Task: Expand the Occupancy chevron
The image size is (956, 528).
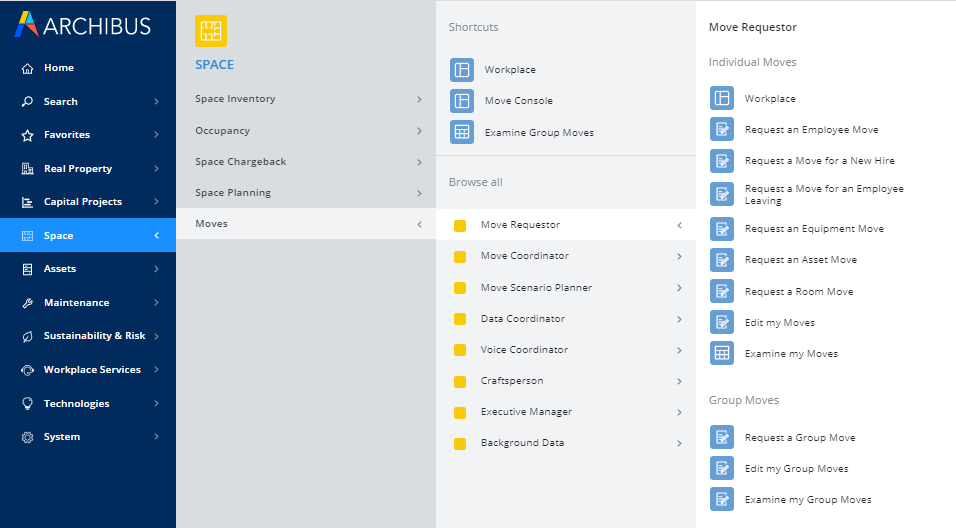Action: 419,131
